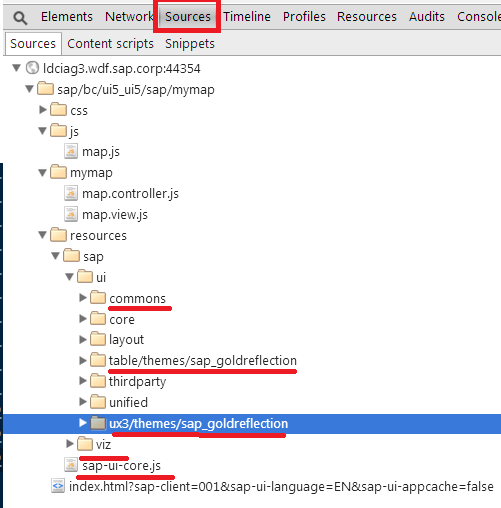Select the sap-ui-core.js file icon
The image size is (501, 508).
pyautogui.click(x=71, y=465)
